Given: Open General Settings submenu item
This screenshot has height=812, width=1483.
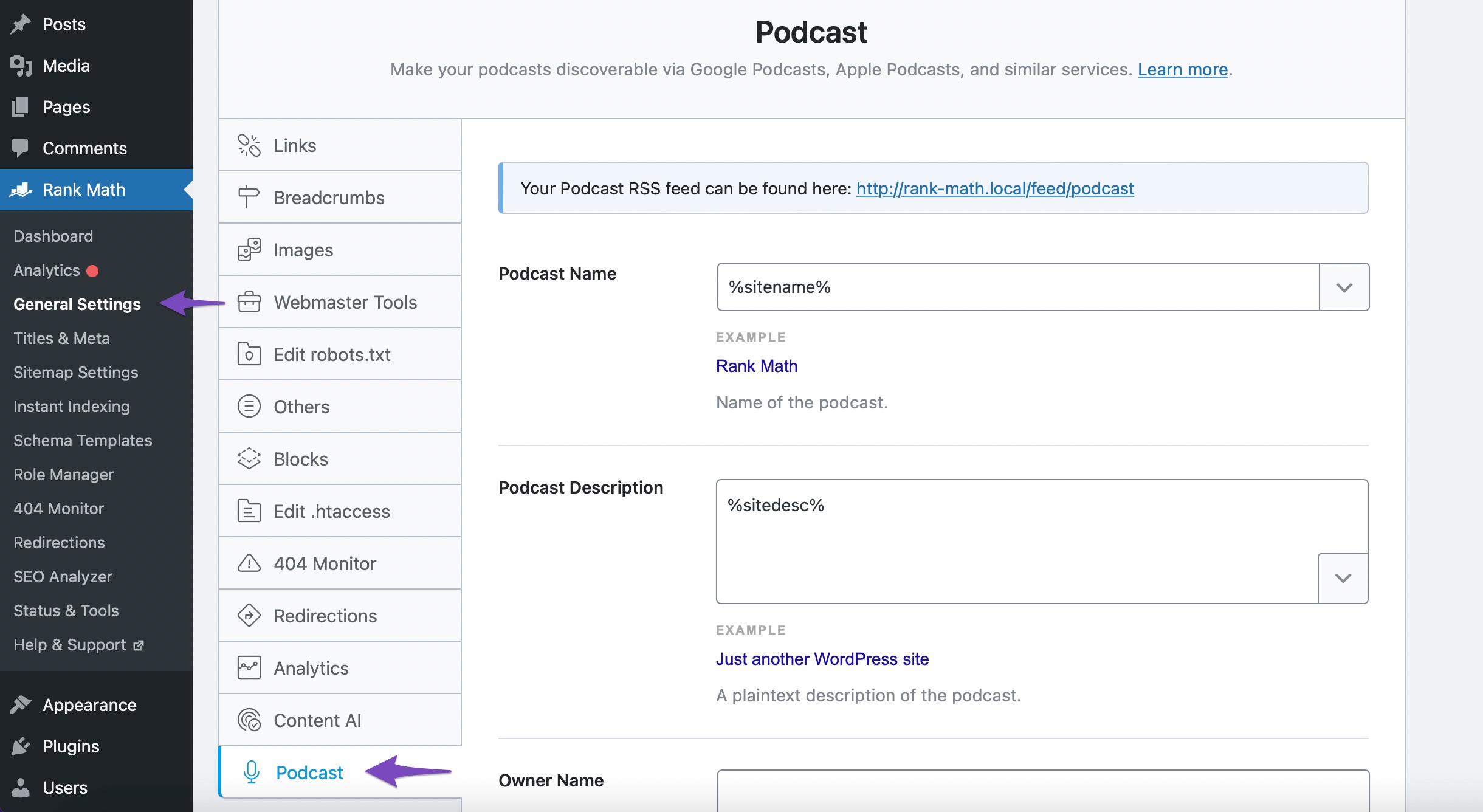Looking at the screenshot, I should pos(77,304).
